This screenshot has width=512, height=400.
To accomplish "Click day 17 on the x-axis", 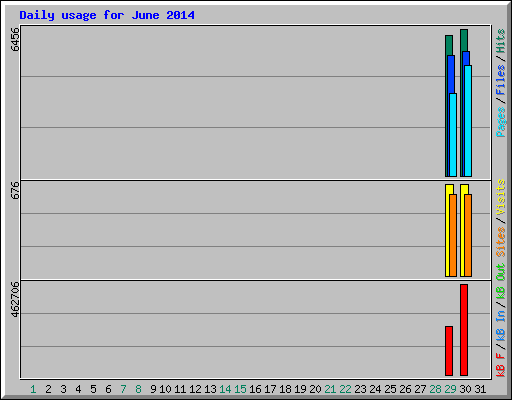I will coord(270,389).
